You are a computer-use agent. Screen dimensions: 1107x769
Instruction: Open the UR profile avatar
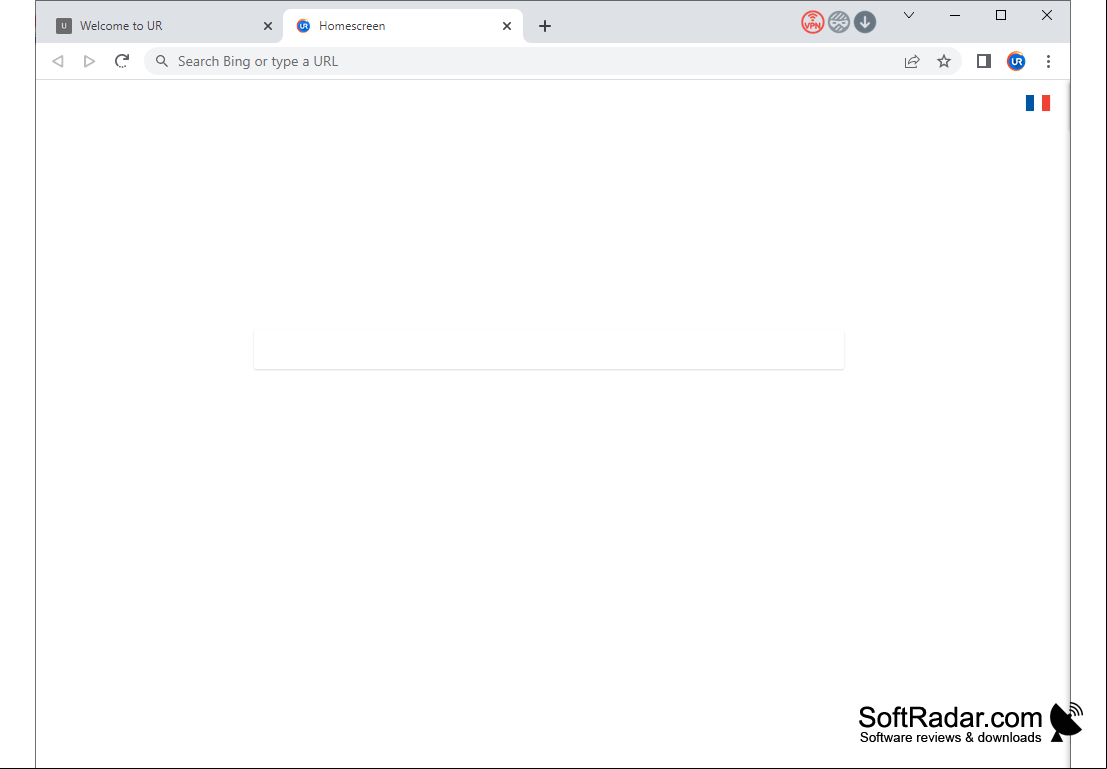point(1016,61)
